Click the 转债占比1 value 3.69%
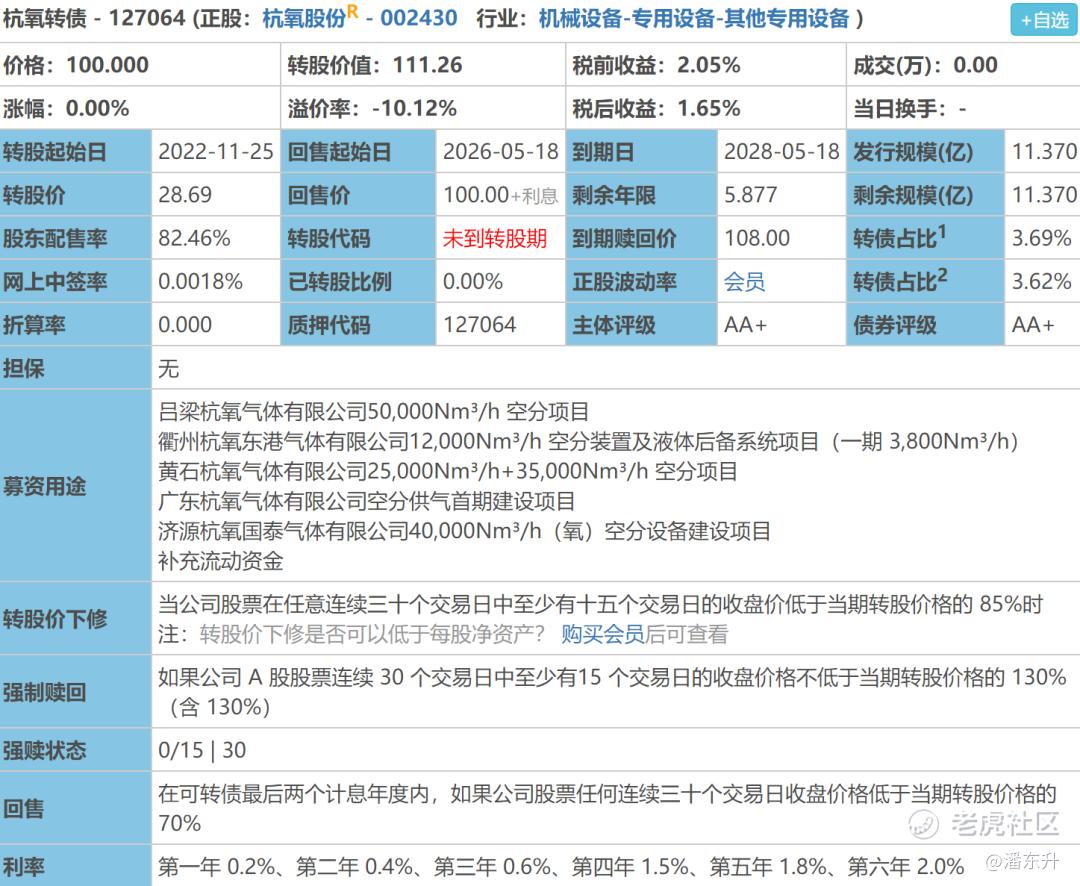This screenshot has width=1080, height=886. (1041, 238)
